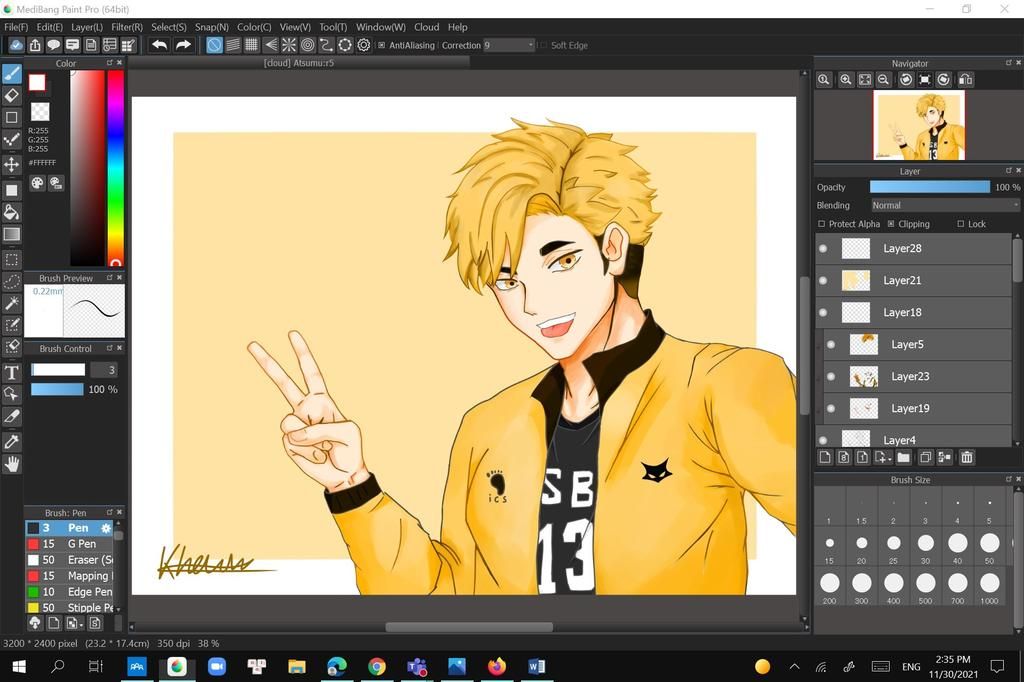Enable the Protect Alpha checkbox
1024x682 pixels.
click(x=822, y=224)
